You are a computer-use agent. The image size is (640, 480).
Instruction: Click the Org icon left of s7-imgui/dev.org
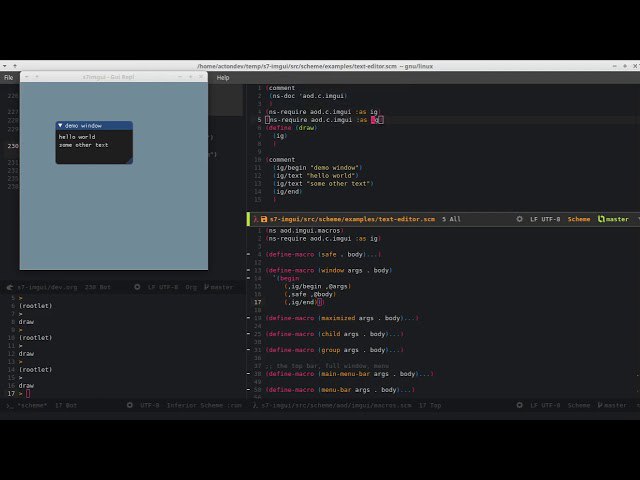click(10, 287)
